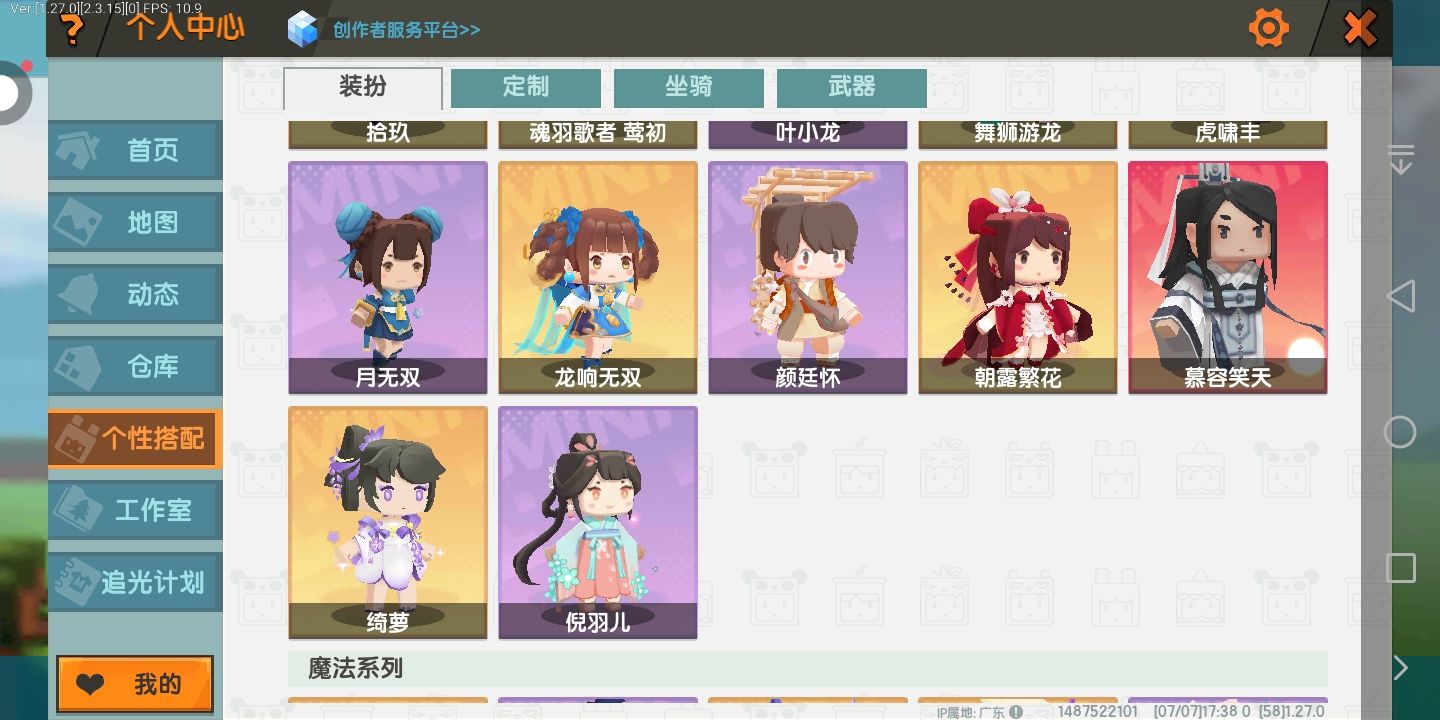Screen dimensions: 1440x720
Task: Open 追光计划 in the sidebar
Action: pyautogui.click(x=135, y=582)
